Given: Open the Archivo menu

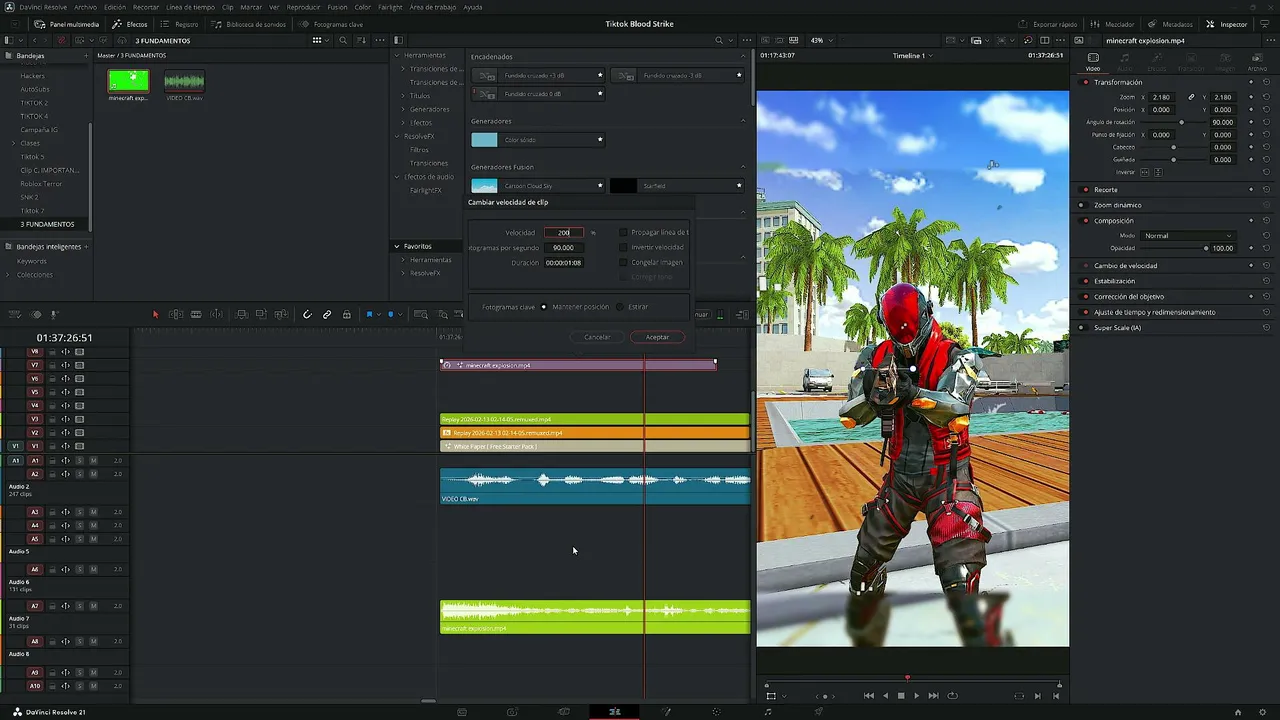Looking at the screenshot, I should [x=86, y=7].
